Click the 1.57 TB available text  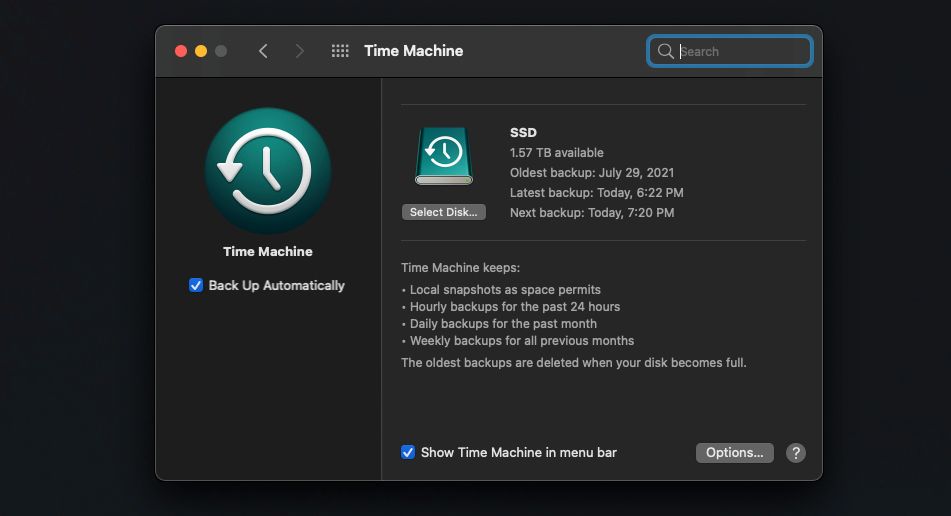(x=557, y=152)
